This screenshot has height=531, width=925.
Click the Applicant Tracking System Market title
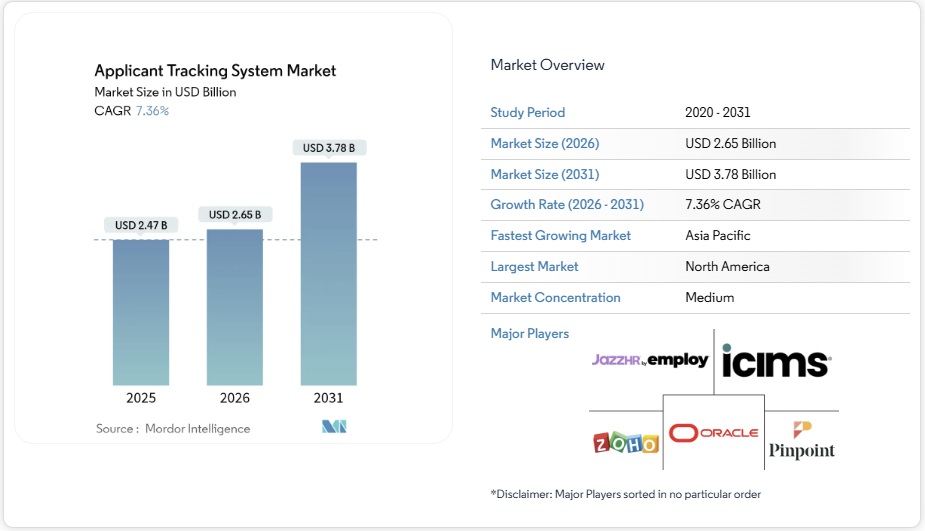(x=215, y=71)
